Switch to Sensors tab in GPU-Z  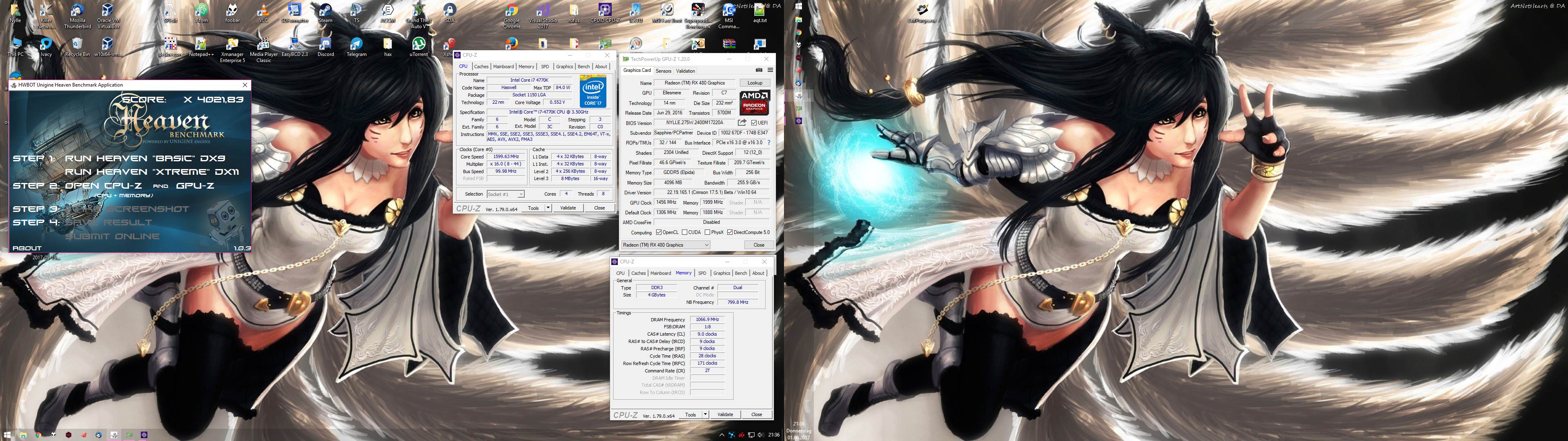point(664,71)
